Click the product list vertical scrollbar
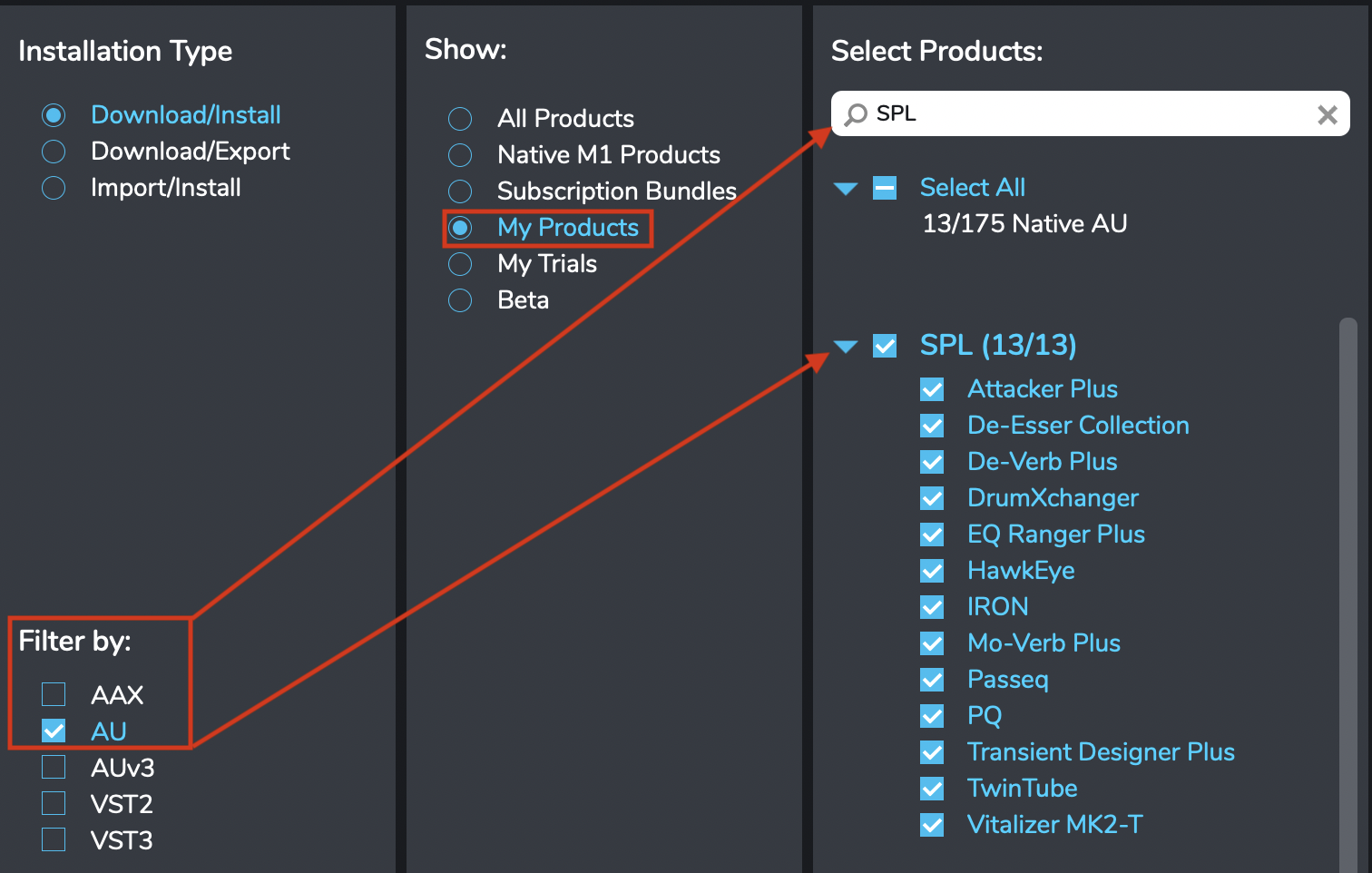 click(1348, 594)
